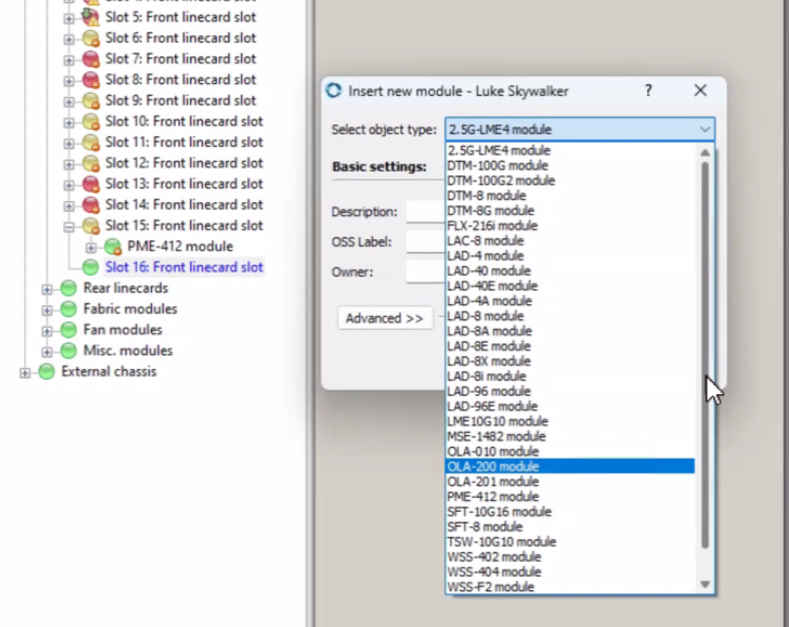The width and height of the screenshot is (789, 627).
Task: Collapse the Slot 15 tree node
Action: point(68,227)
